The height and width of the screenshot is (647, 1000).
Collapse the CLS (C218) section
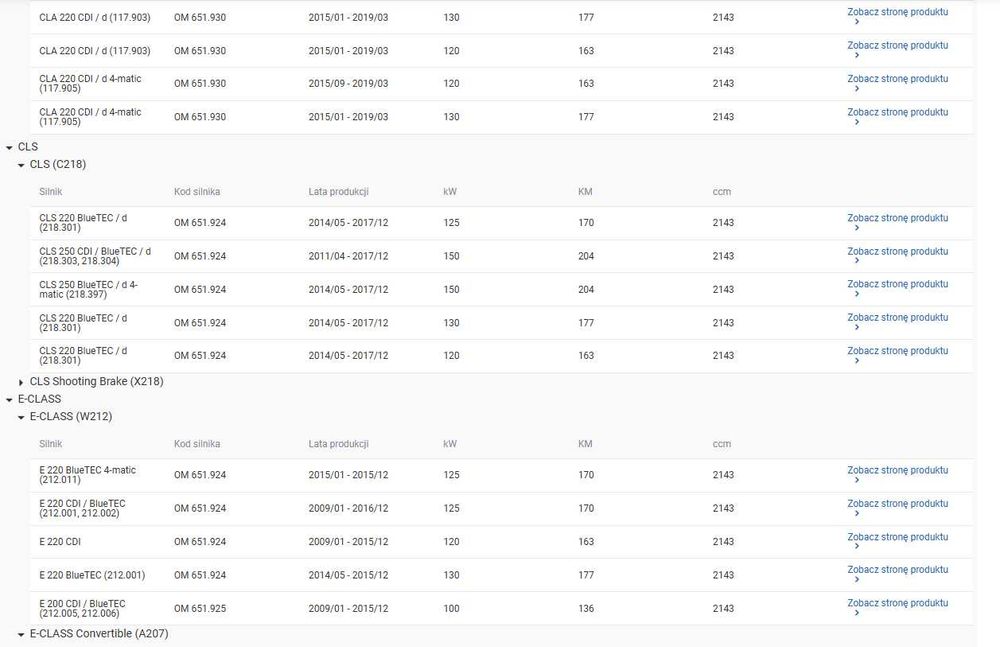(21, 165)
